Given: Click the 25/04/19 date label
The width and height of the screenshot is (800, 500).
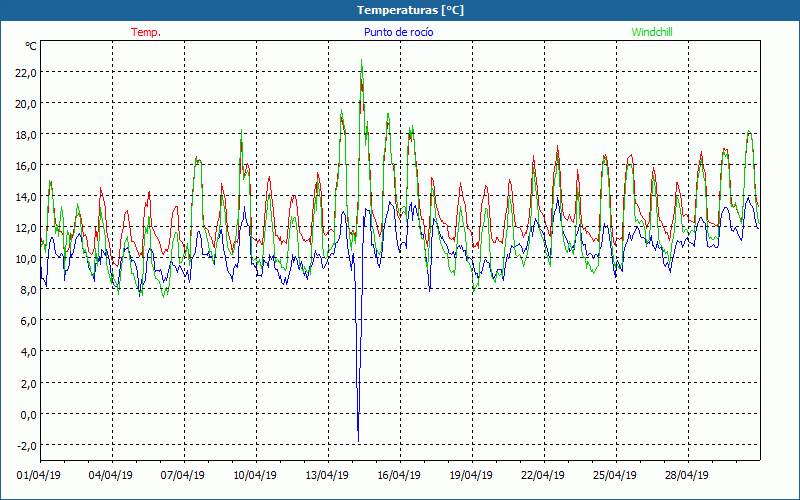Looking at the screenshot, I should tap(615, 475).
